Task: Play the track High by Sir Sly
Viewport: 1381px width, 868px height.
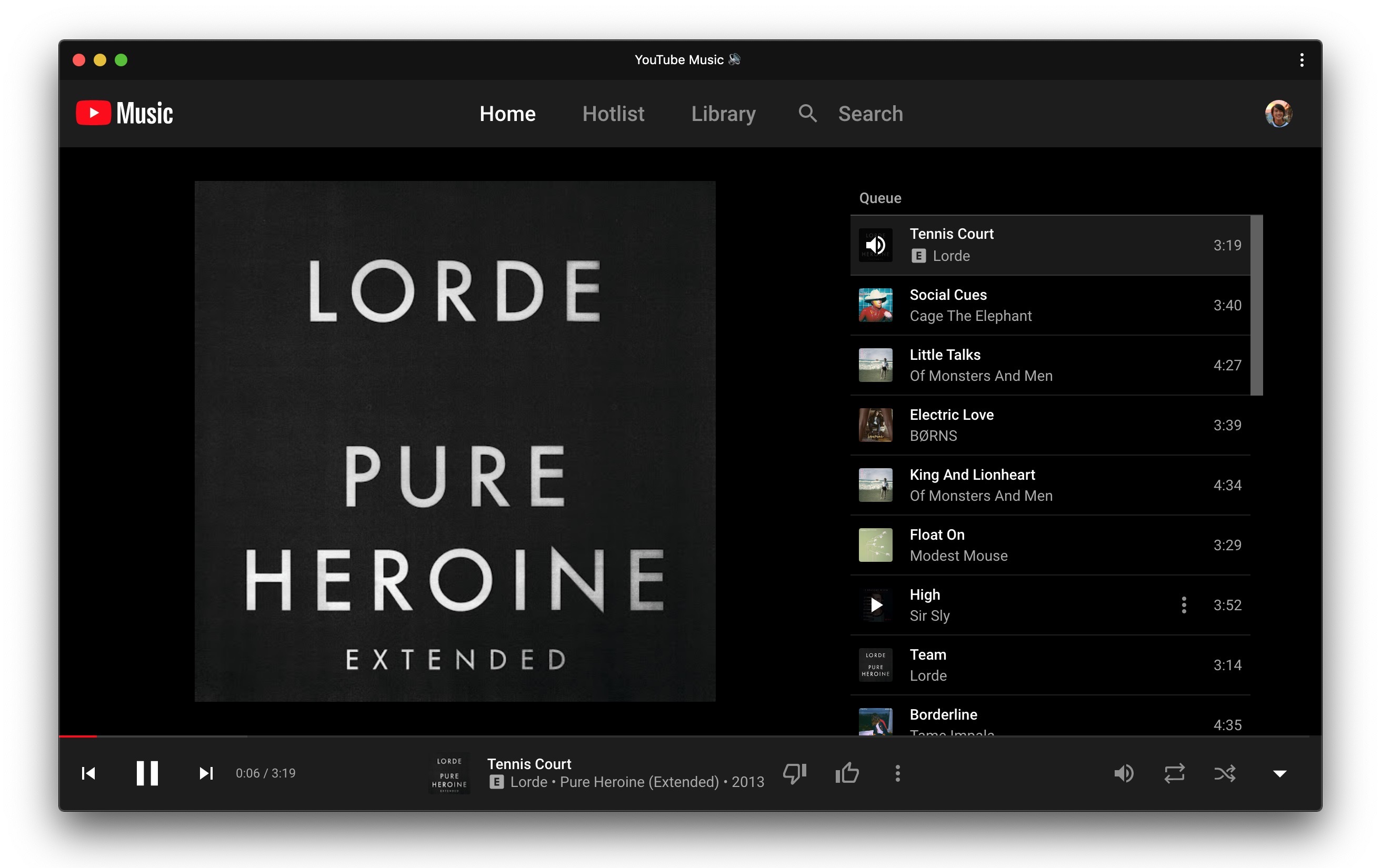Action: coord(876,605)
